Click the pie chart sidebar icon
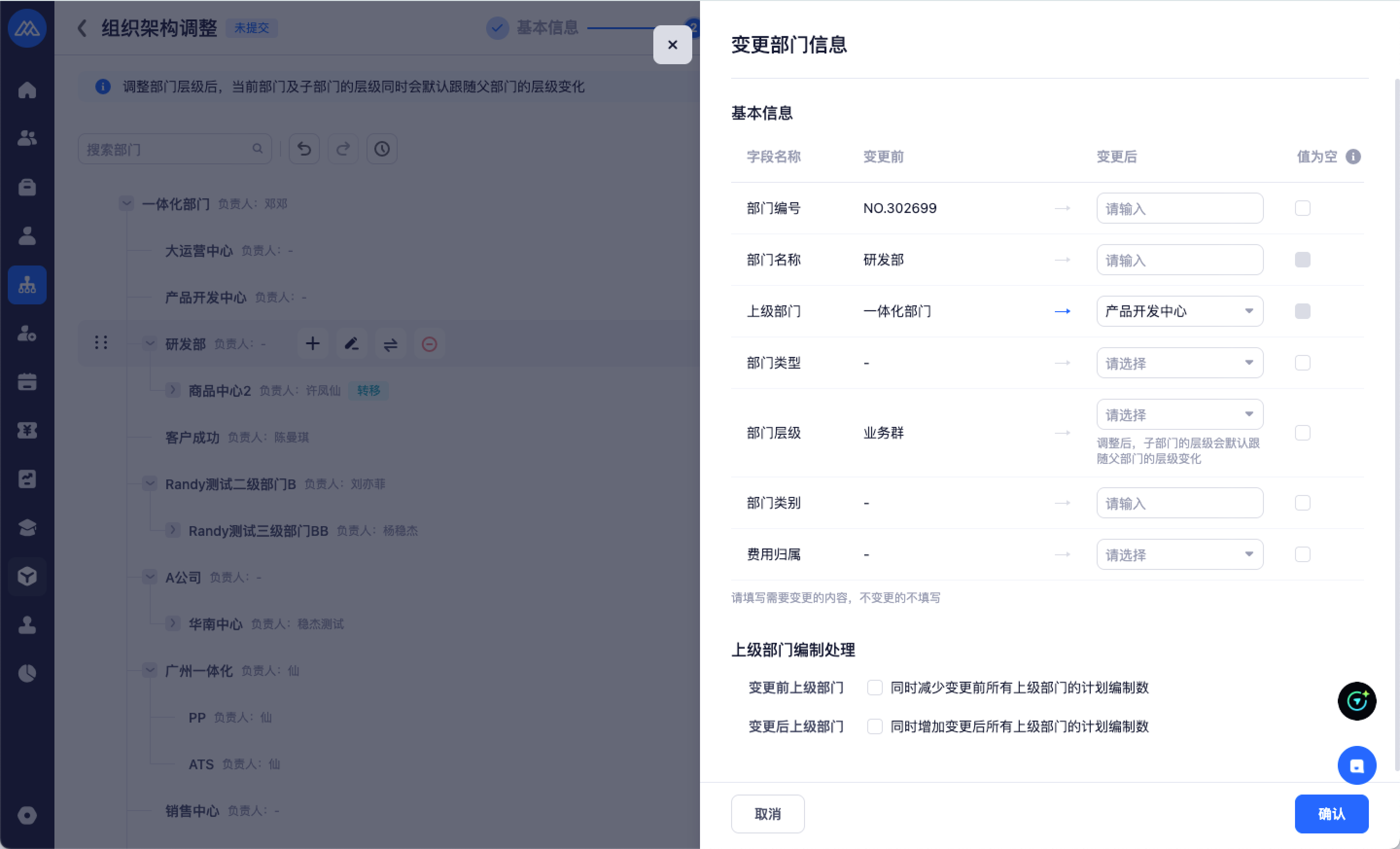Image resolution: width=1400 pixels, height=849 pixels. point(27,673)
